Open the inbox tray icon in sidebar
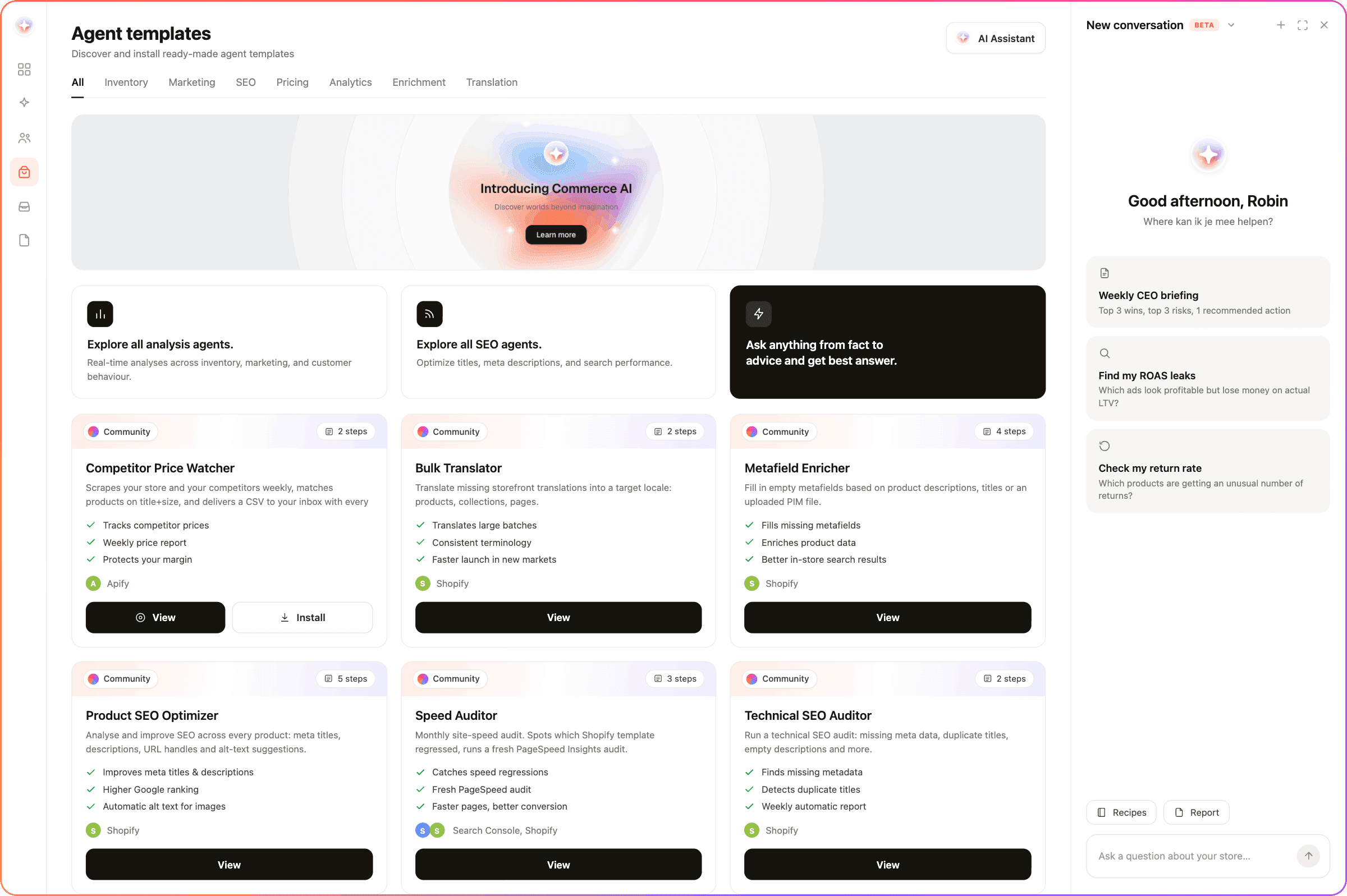 (x=24, y=206)
